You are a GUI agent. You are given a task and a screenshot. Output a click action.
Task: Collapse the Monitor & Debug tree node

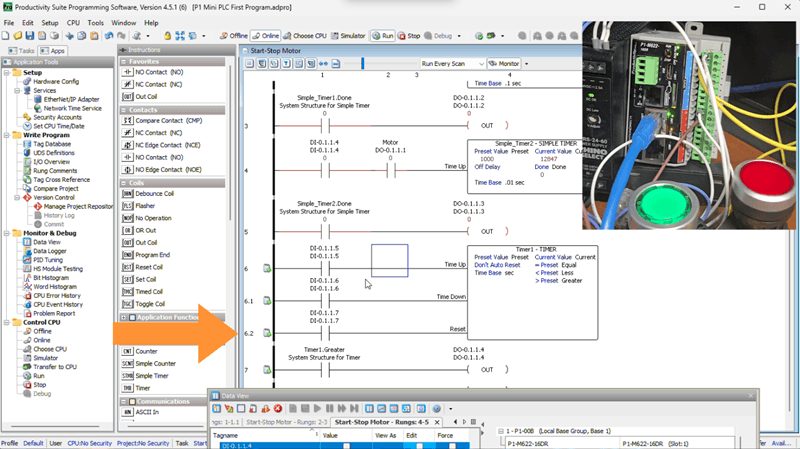7,233
